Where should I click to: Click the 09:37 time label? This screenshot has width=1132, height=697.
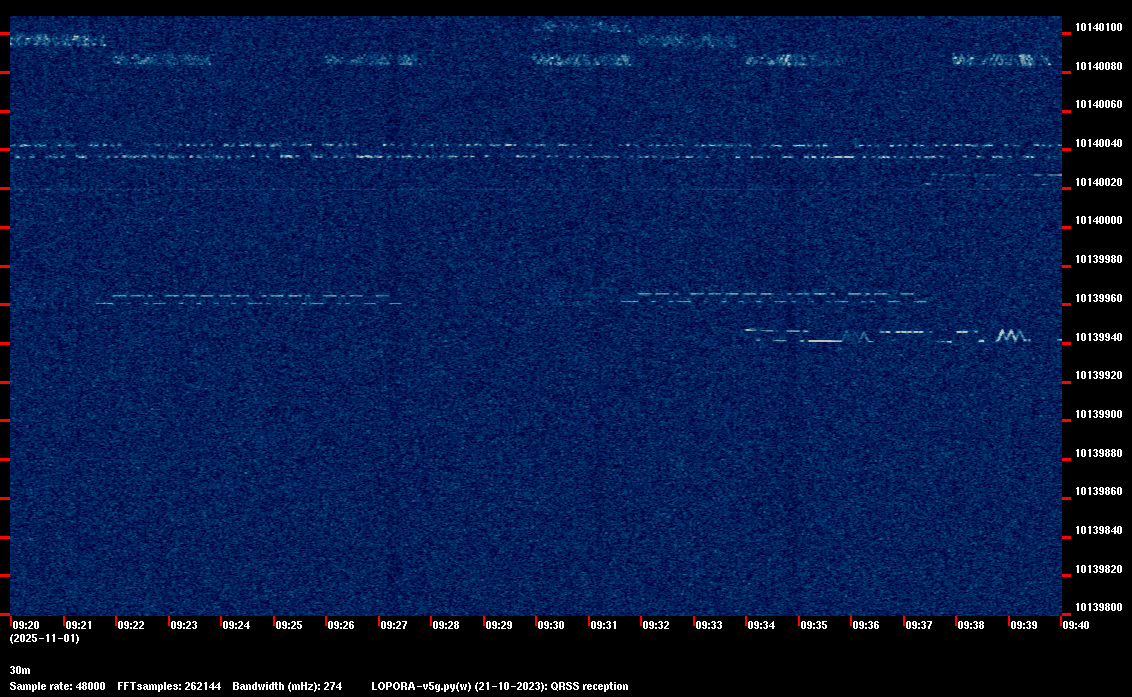[918, 625]
